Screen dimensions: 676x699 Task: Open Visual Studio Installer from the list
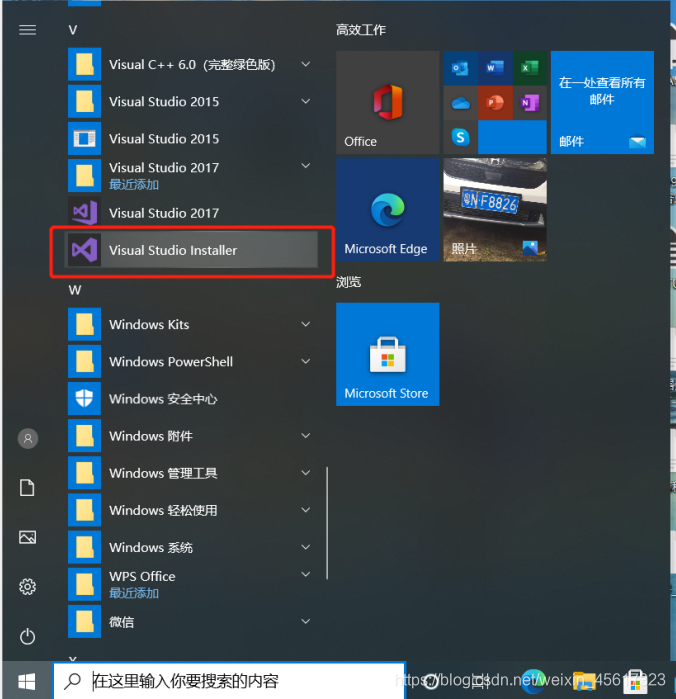[191, 250]
